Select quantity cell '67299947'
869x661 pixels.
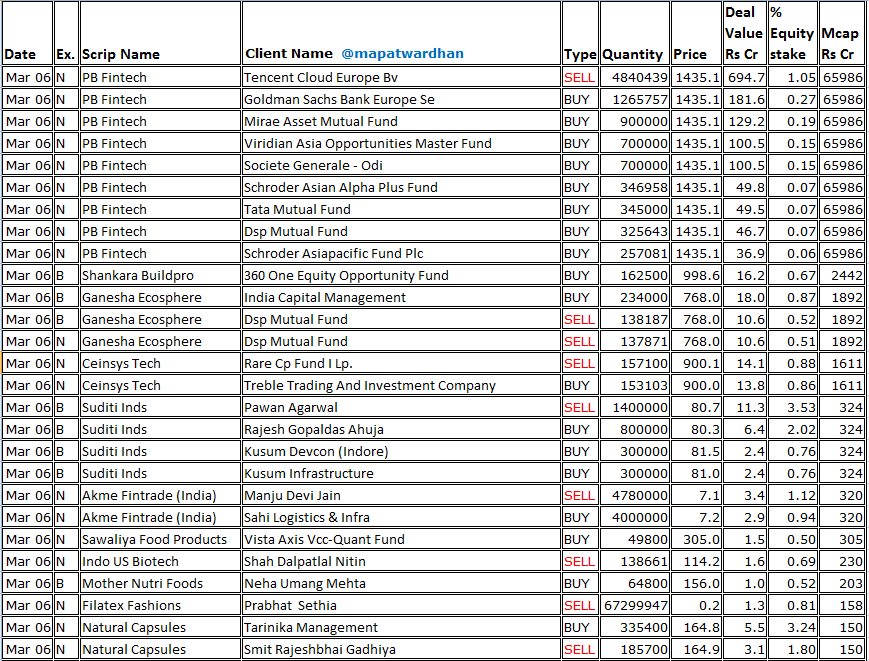coord(635,606)
